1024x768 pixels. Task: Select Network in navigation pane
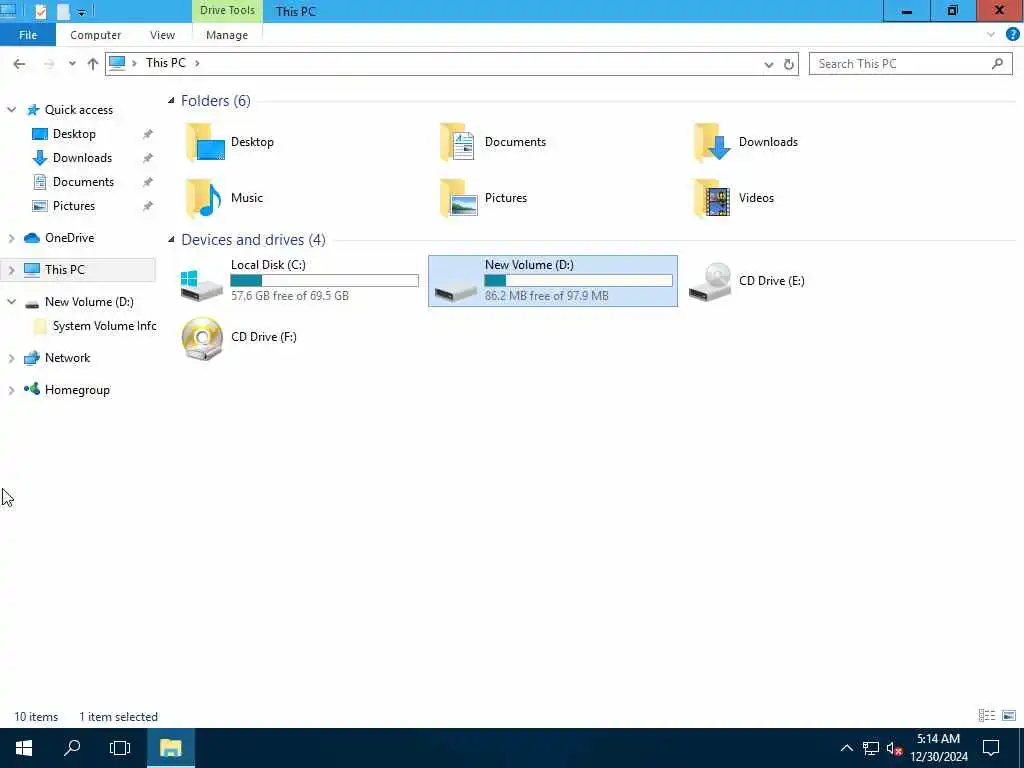[67, 358]
